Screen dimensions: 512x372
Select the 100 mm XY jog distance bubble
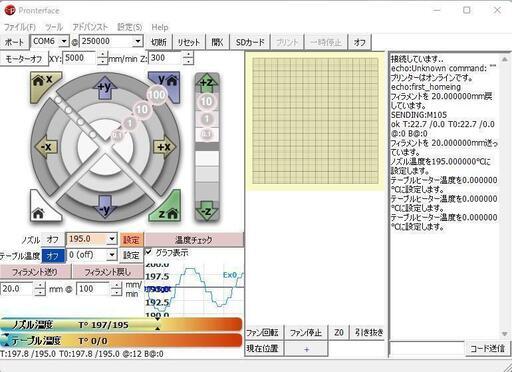[x=156, y=95]
